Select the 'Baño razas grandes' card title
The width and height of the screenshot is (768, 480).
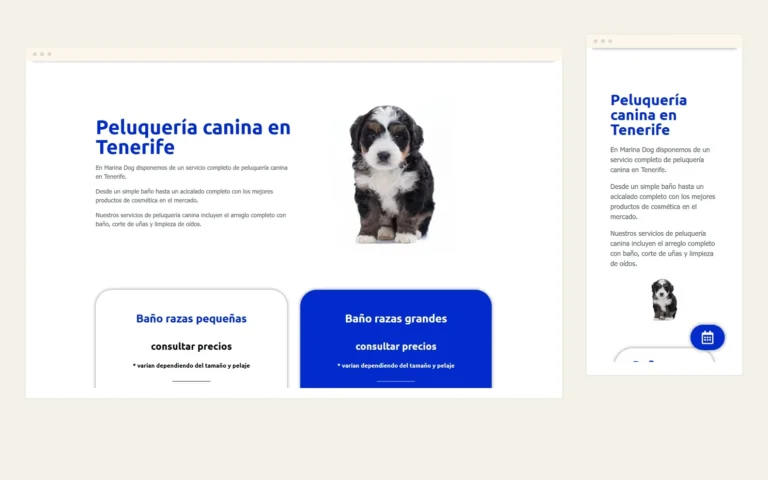click(396, 318)
